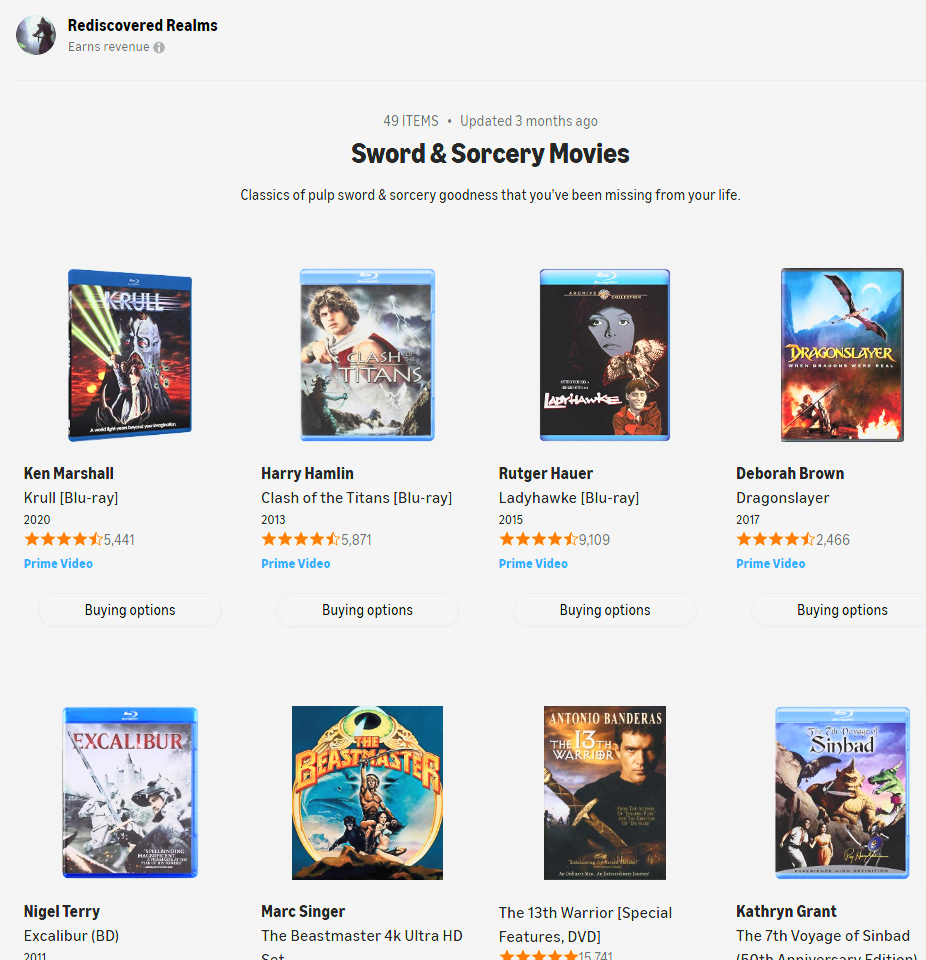Follow the Prime Video link under Krull
The height and width of the screenshot is (960, 926).
click(58, 563)
